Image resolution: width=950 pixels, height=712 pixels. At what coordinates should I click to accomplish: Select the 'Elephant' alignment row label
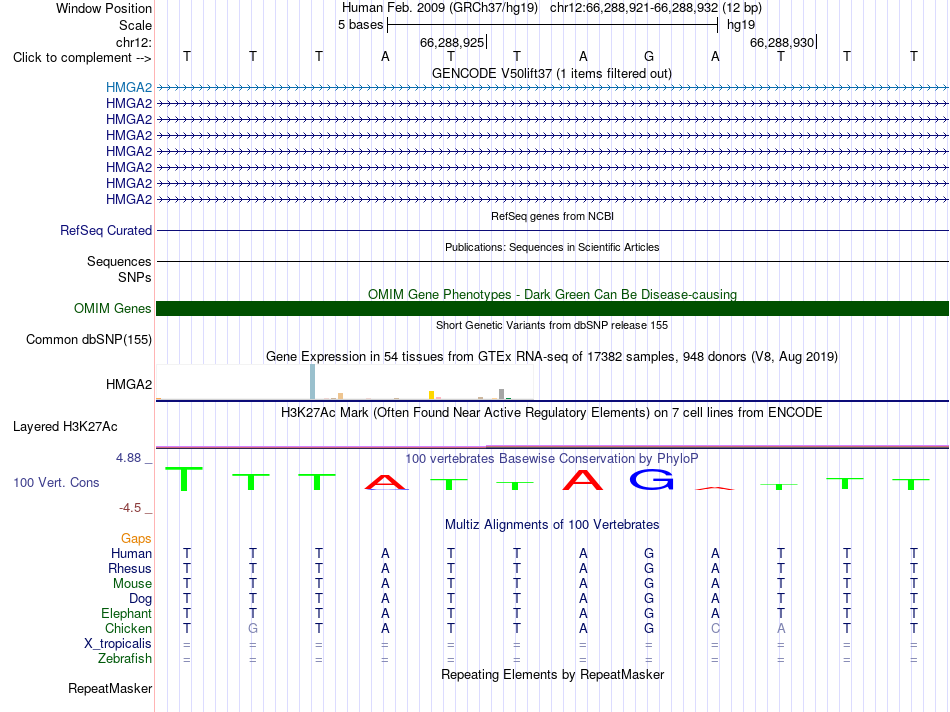pos(126,613)
